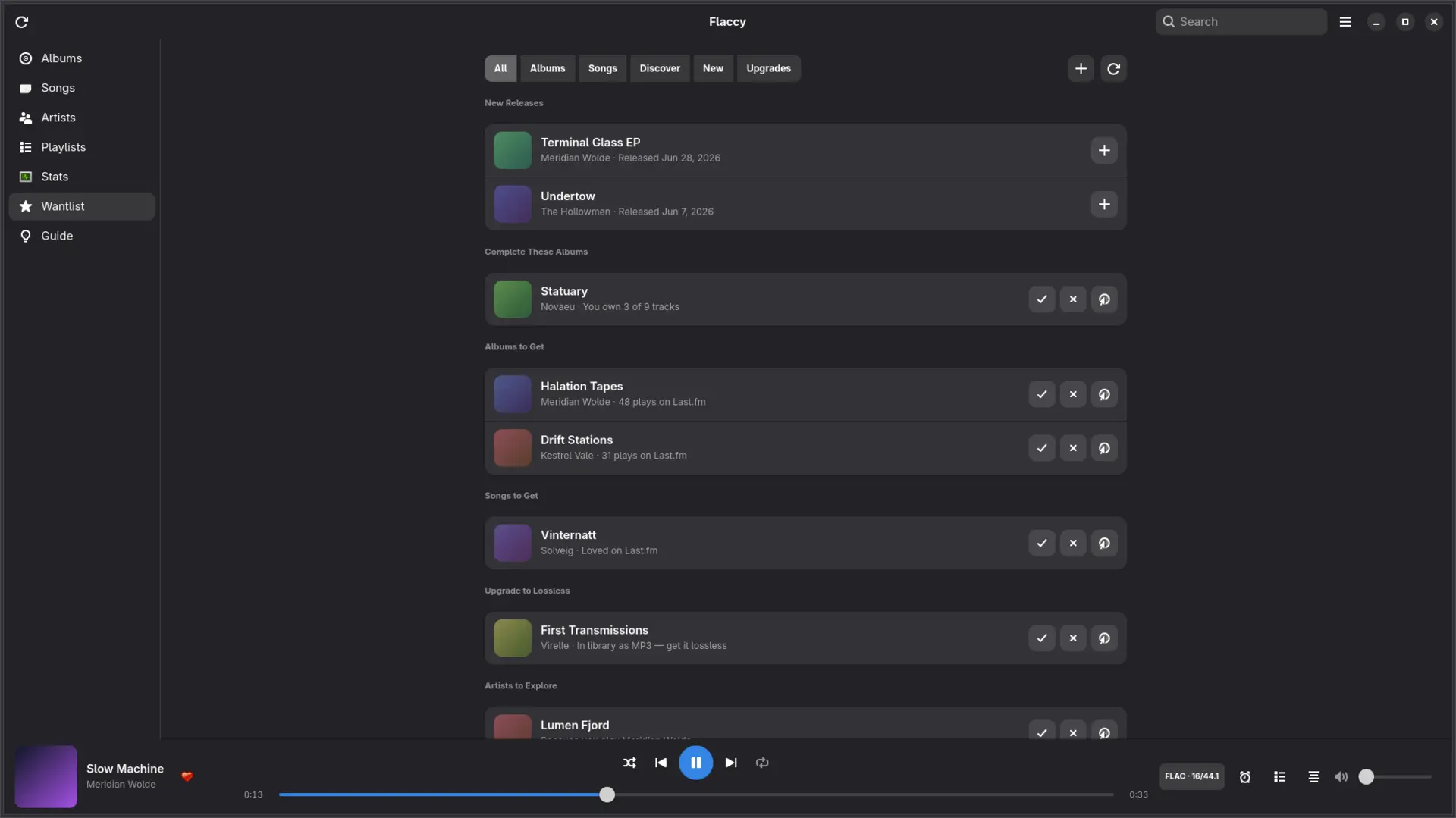
Task: Switch to the All filter tab
Action: (500, 68)
